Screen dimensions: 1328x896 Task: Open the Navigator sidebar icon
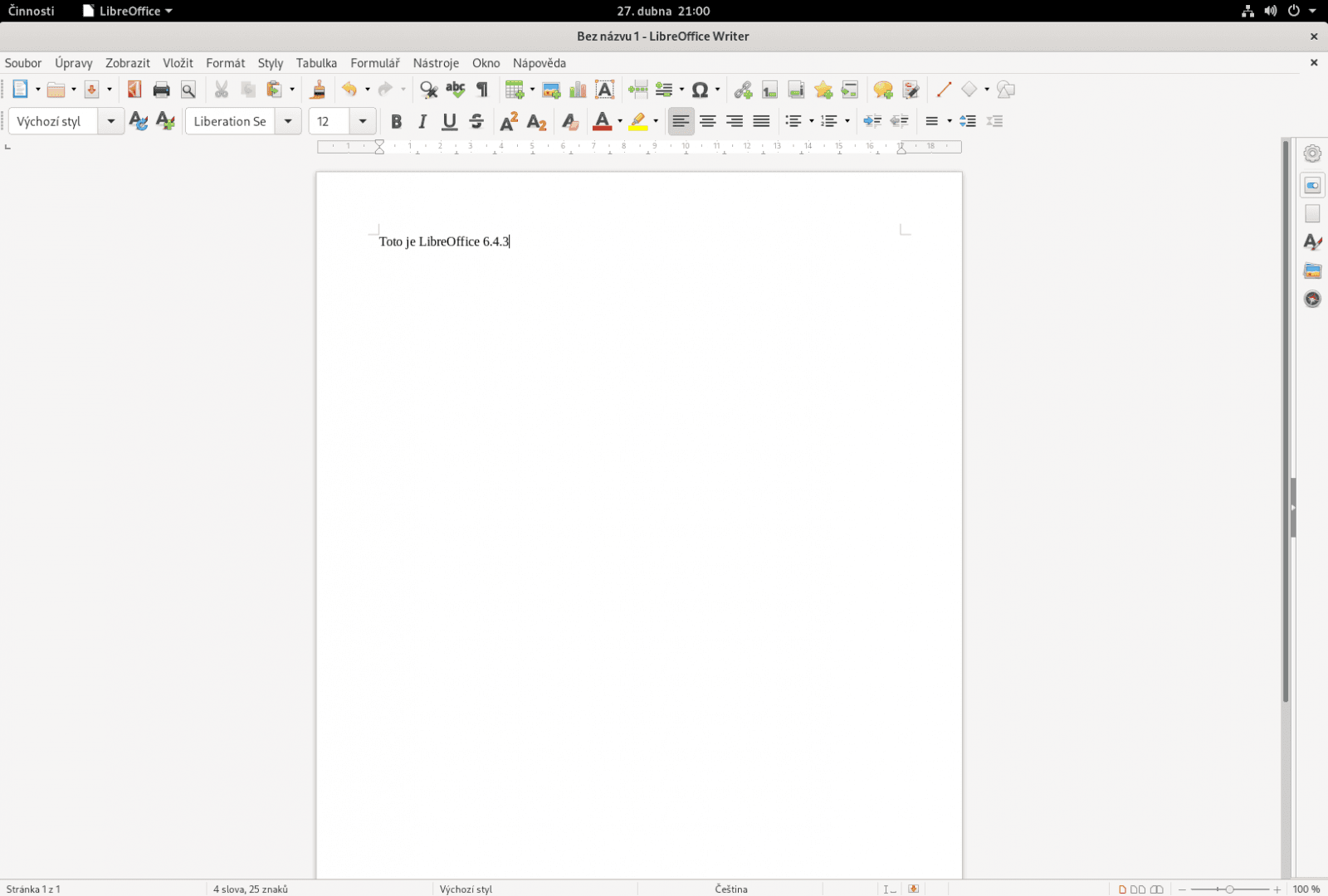pos(1312,299)
